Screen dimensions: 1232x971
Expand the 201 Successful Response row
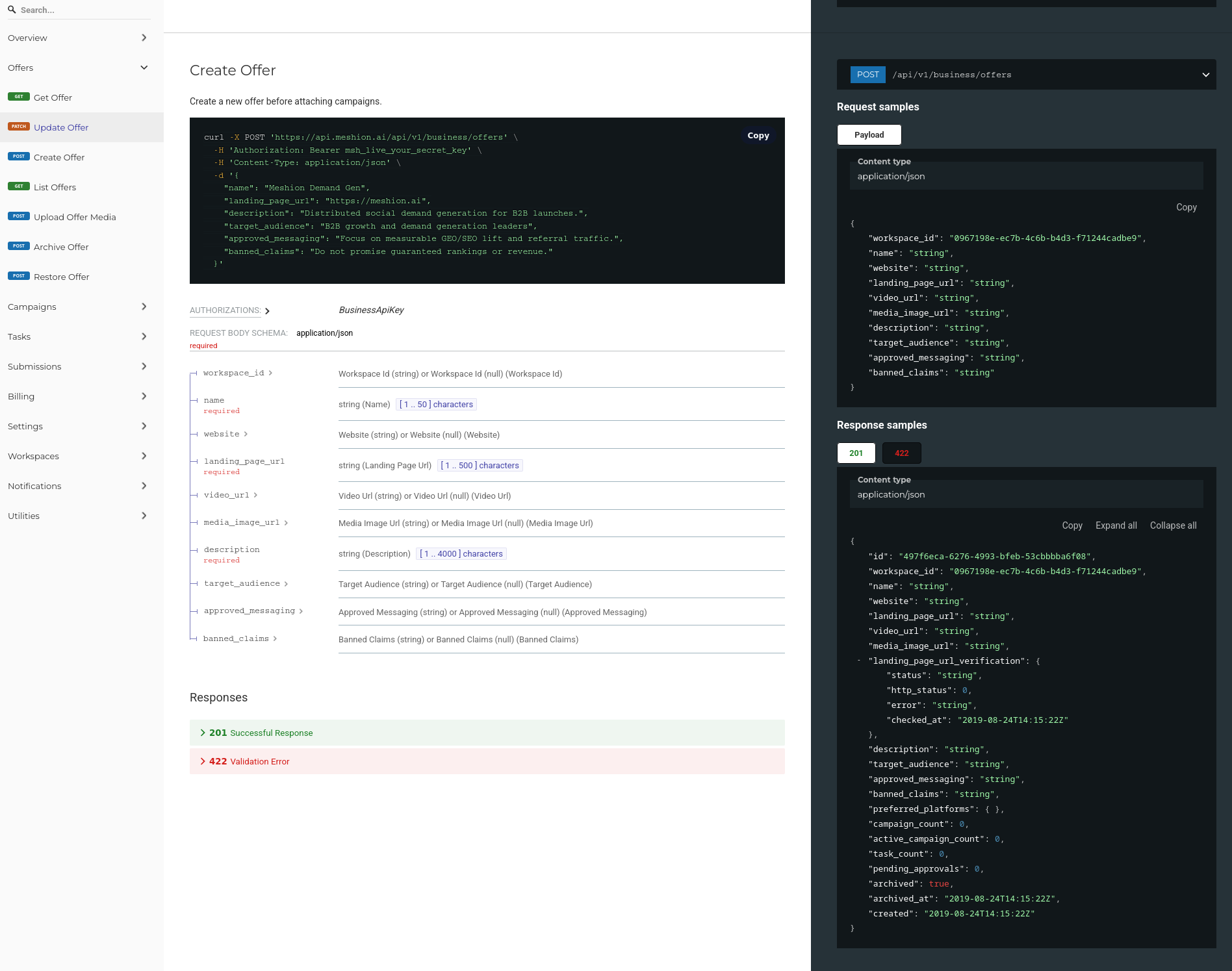pyautogui.click(x=487, y=733)
